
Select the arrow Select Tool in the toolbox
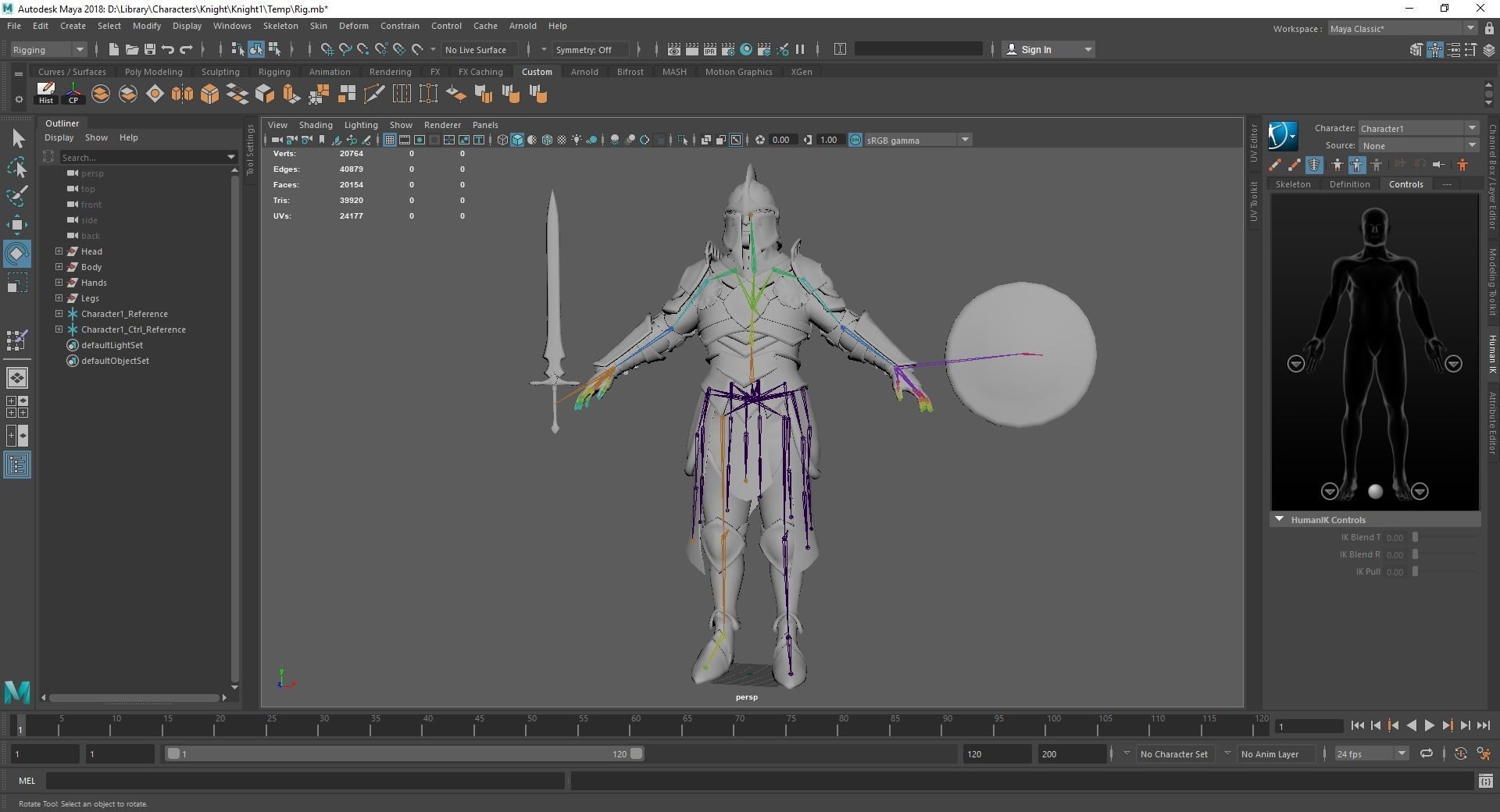click(x=17, y=139)
